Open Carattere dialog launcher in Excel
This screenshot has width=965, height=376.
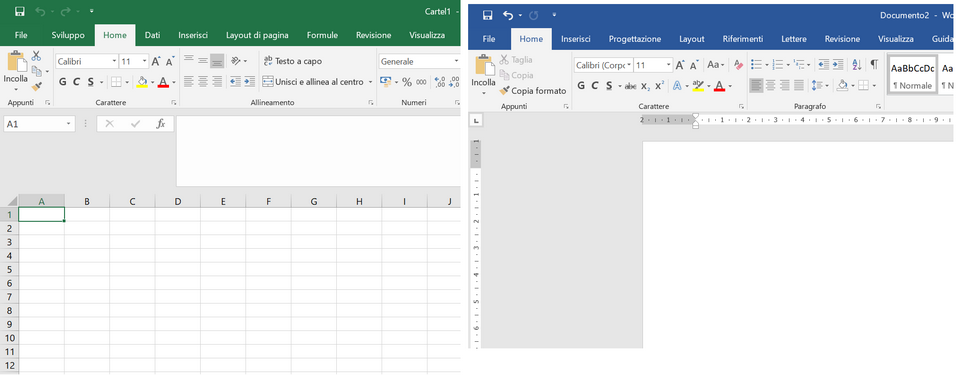pos(174,103)
